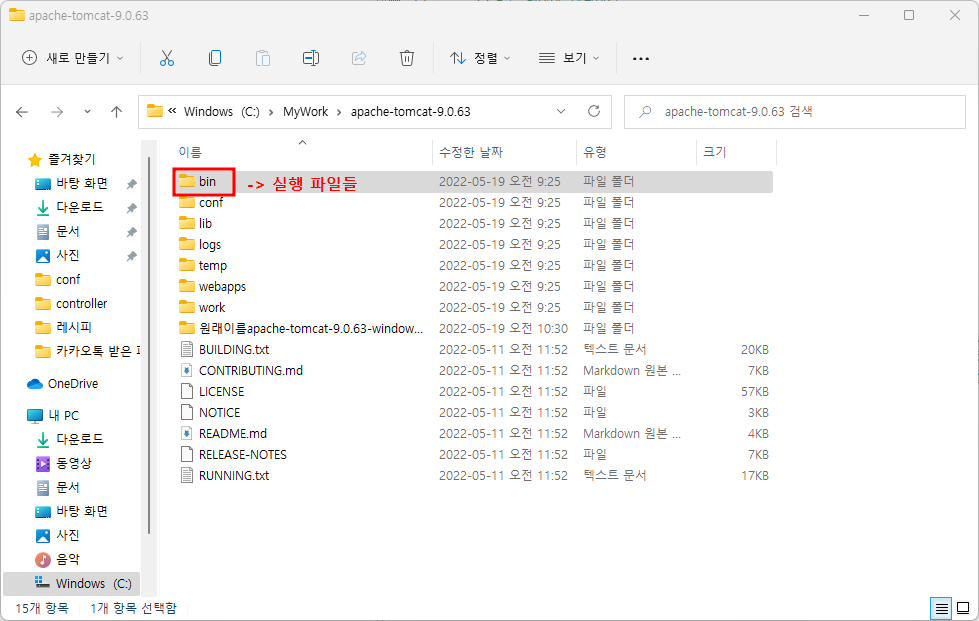Select the NOTICE file
This screenshot has height=621, width=979.
tap(473, 413)
